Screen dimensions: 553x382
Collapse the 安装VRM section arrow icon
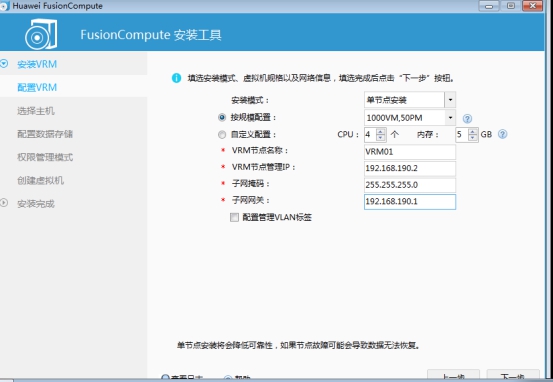point(4,63)
